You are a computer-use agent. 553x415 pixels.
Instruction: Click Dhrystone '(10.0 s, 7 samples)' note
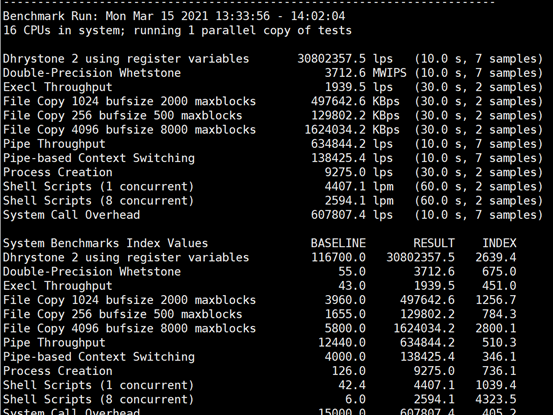coord(479,59)
